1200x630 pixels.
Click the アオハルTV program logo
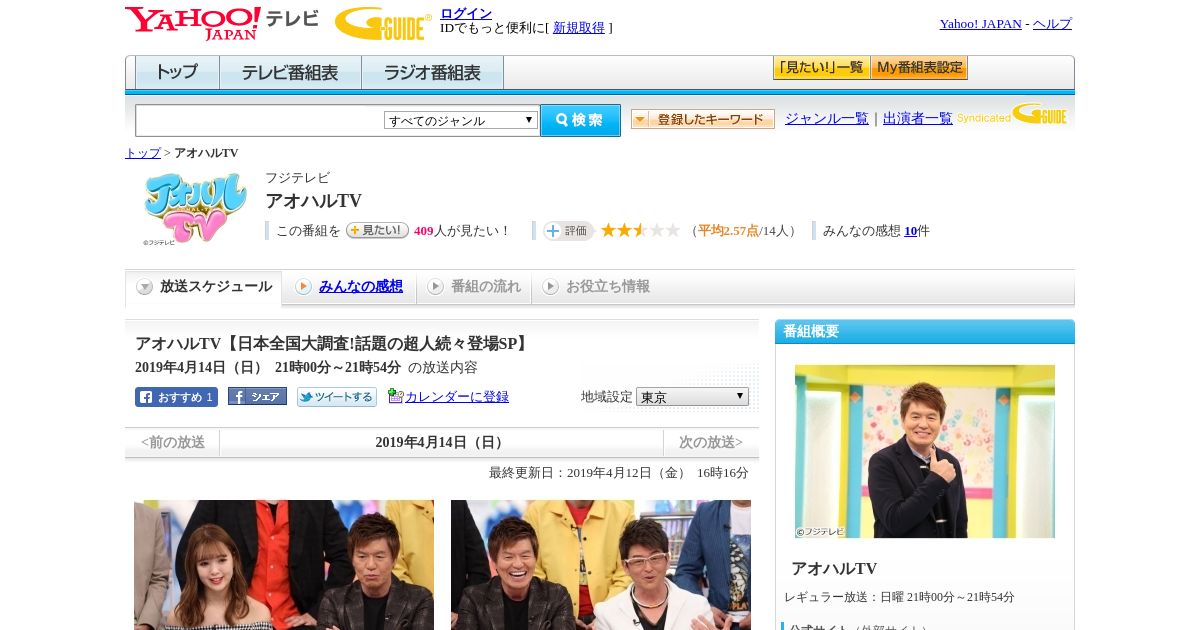[x=195, y=209]
